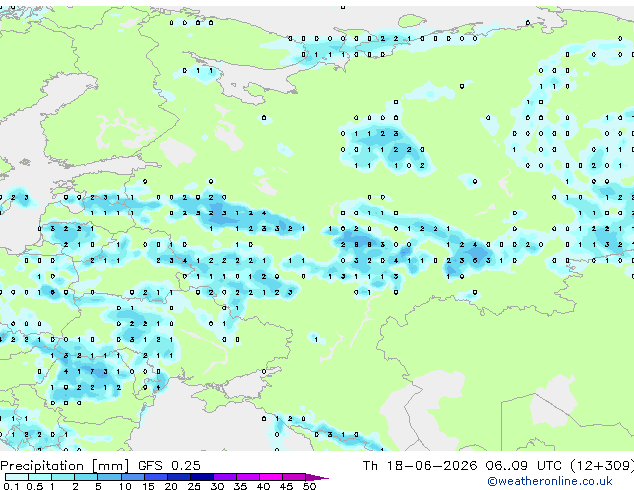Click the '35' legend scale value
This screenshot has width=634, height=490.
(x=240, y=486)
